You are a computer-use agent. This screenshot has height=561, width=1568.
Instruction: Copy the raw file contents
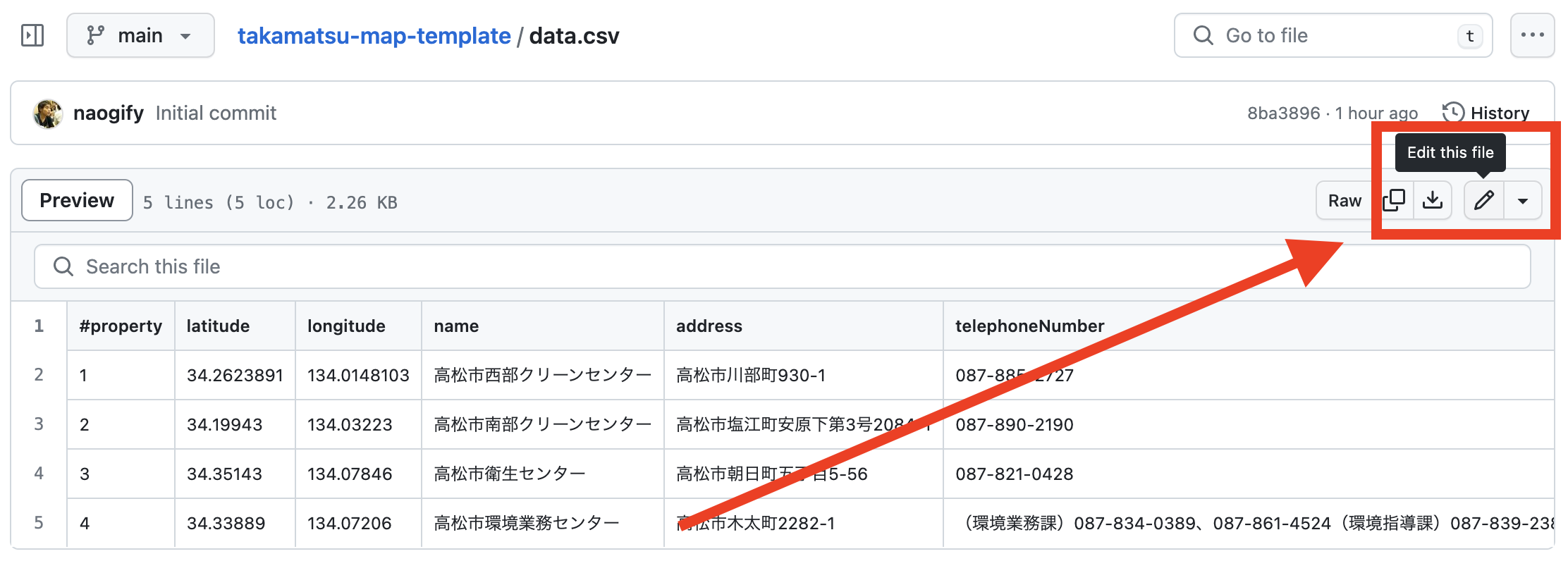tap(1394, 200)
